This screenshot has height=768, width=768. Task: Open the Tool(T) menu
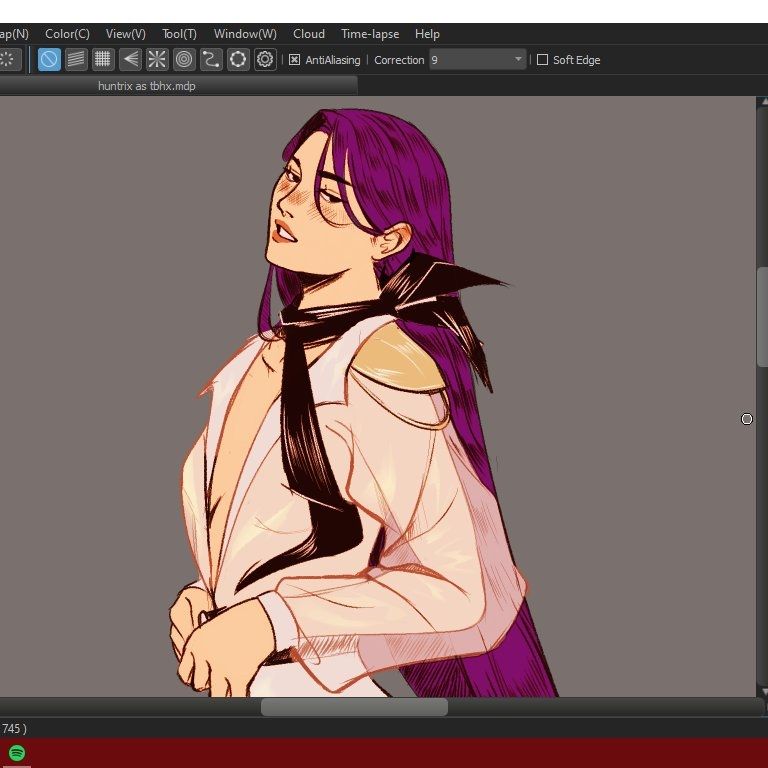(179, 34)
